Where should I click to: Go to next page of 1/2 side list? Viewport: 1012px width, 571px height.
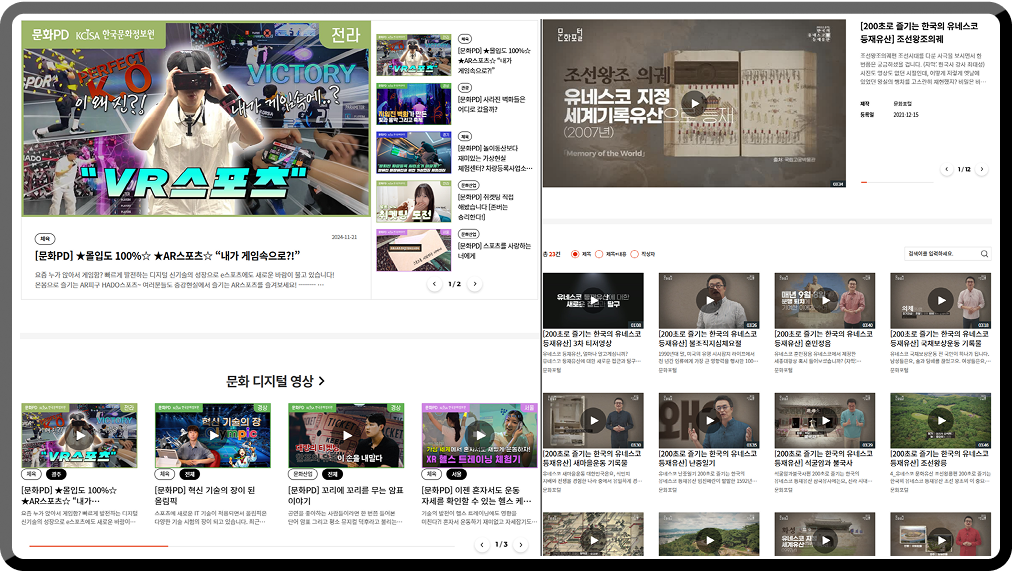(x=475, y=284)
